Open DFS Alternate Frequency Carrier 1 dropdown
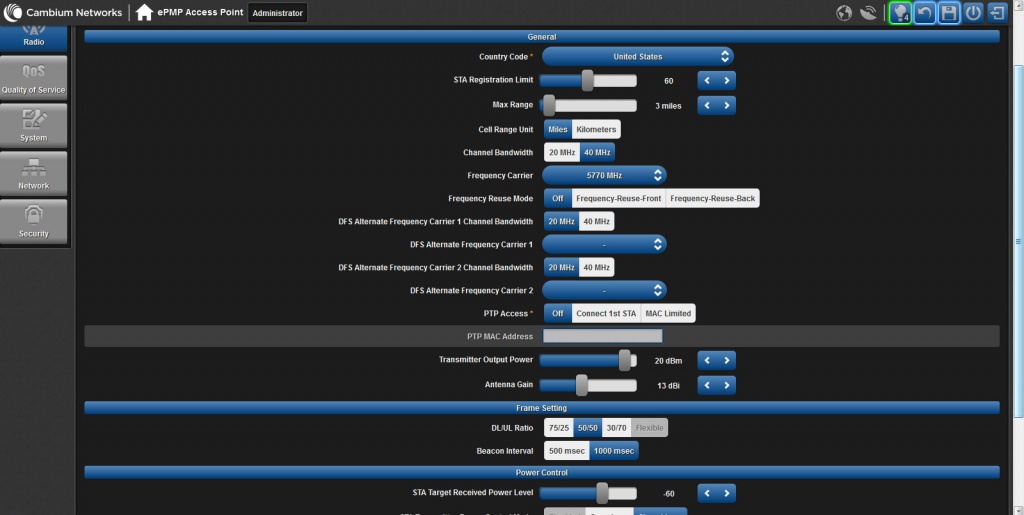Image resolution: width=1024 pixels, height=515 pixels. [604, 244]
